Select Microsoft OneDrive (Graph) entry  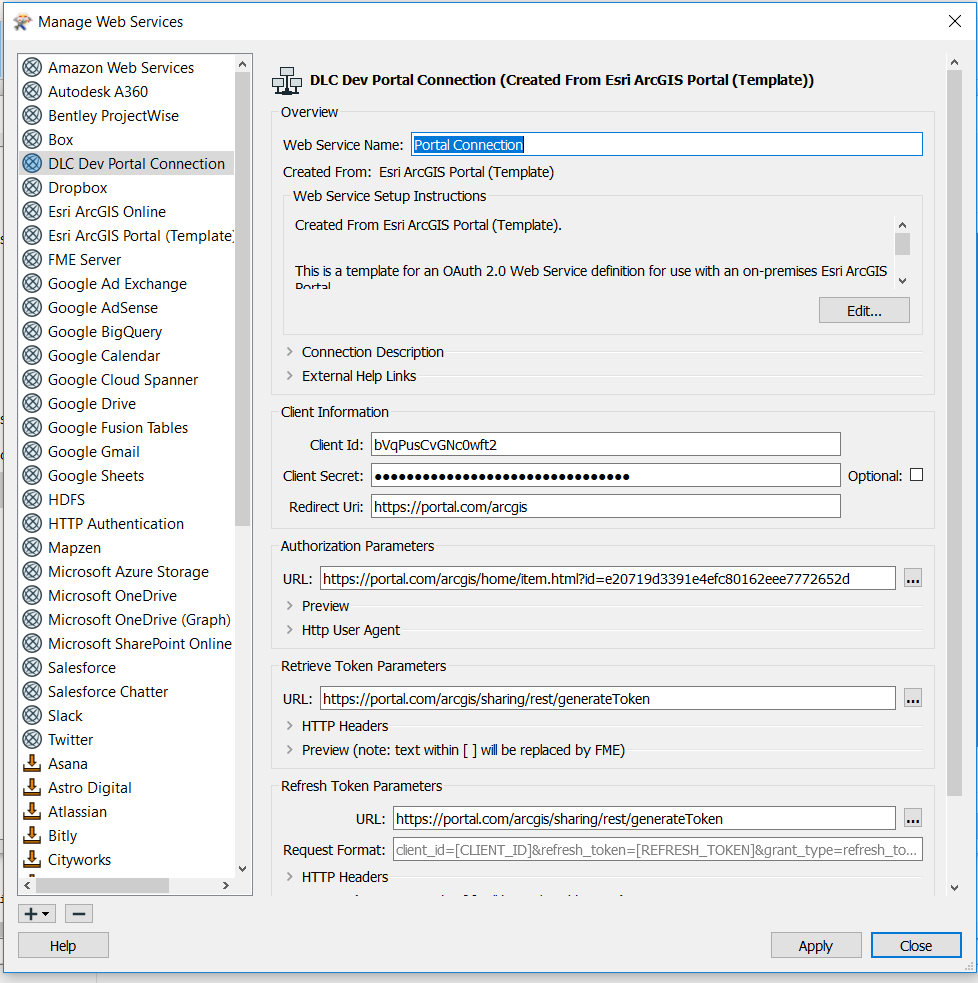[x=139, y=619]
